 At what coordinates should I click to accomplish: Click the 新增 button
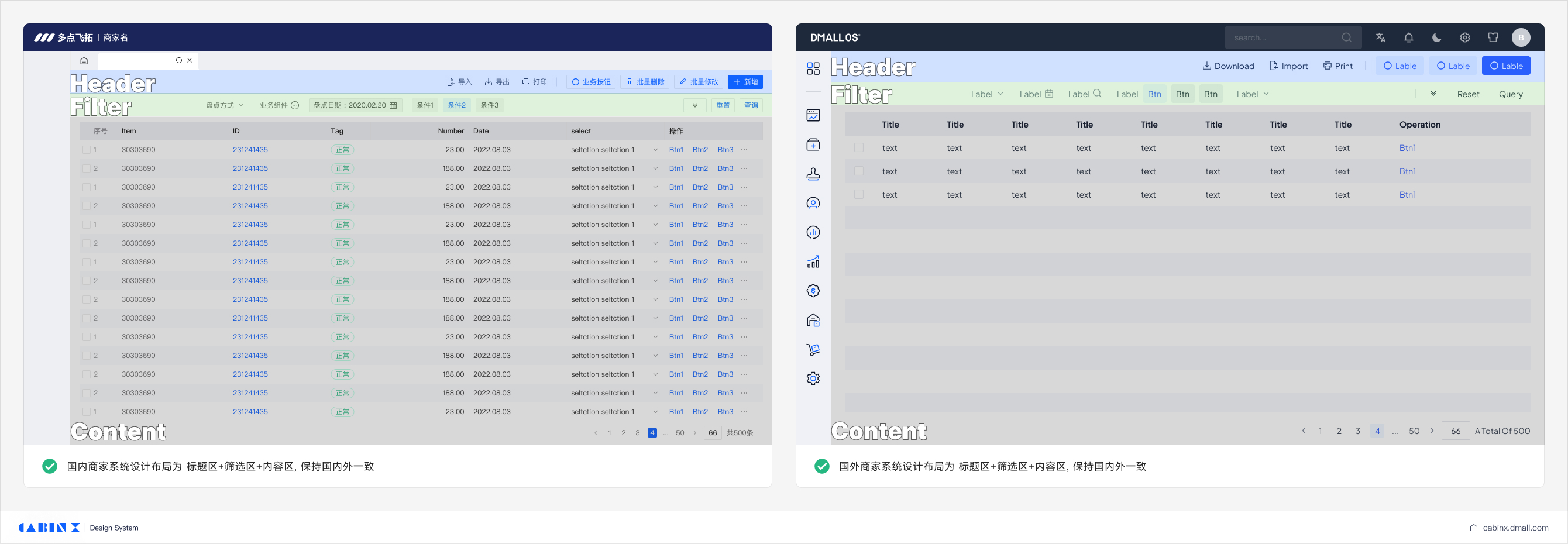(745, 82)
